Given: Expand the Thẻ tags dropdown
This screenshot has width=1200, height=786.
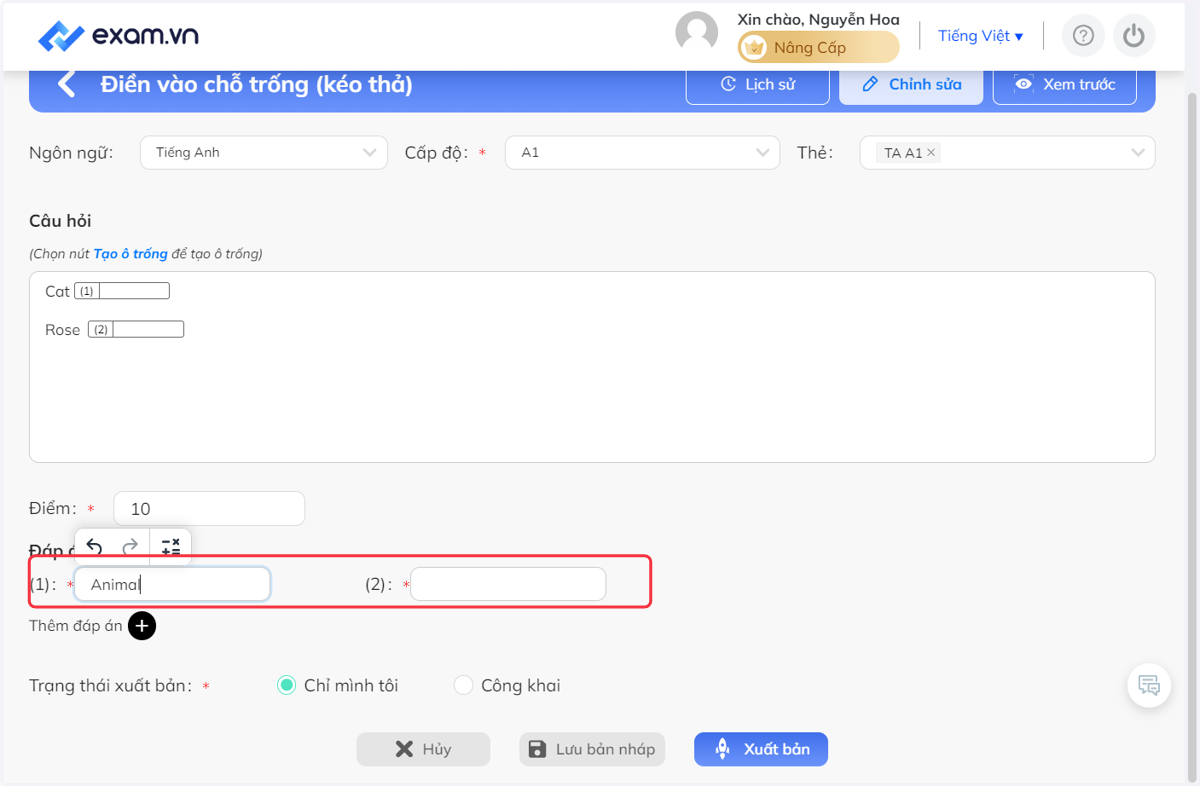Looking at the screenshot, I should 1007,153.
